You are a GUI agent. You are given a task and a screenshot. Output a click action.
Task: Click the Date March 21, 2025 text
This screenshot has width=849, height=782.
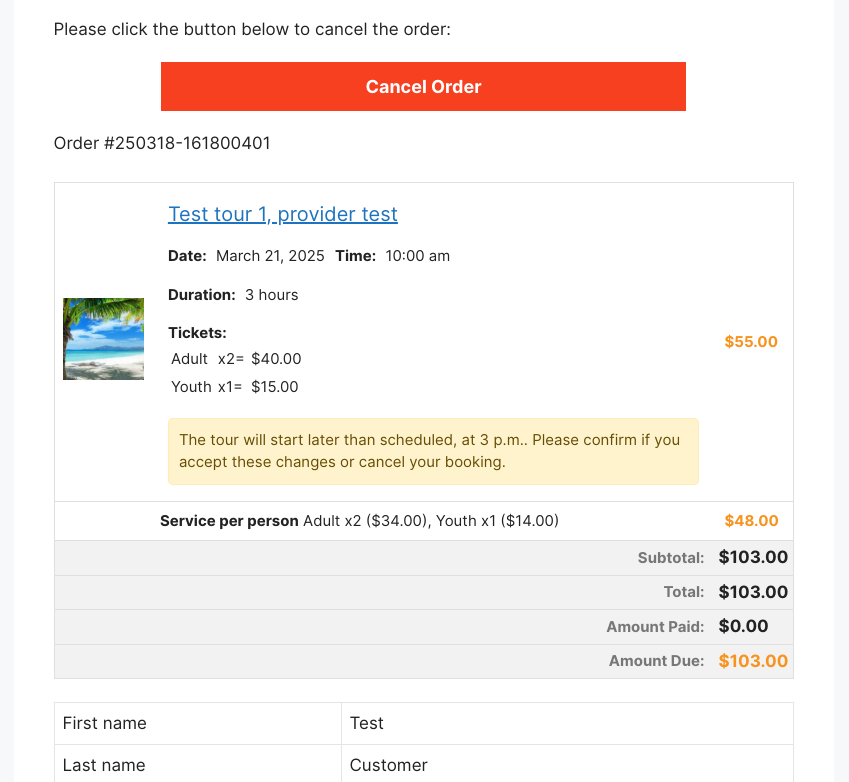[x=246, y=256]
